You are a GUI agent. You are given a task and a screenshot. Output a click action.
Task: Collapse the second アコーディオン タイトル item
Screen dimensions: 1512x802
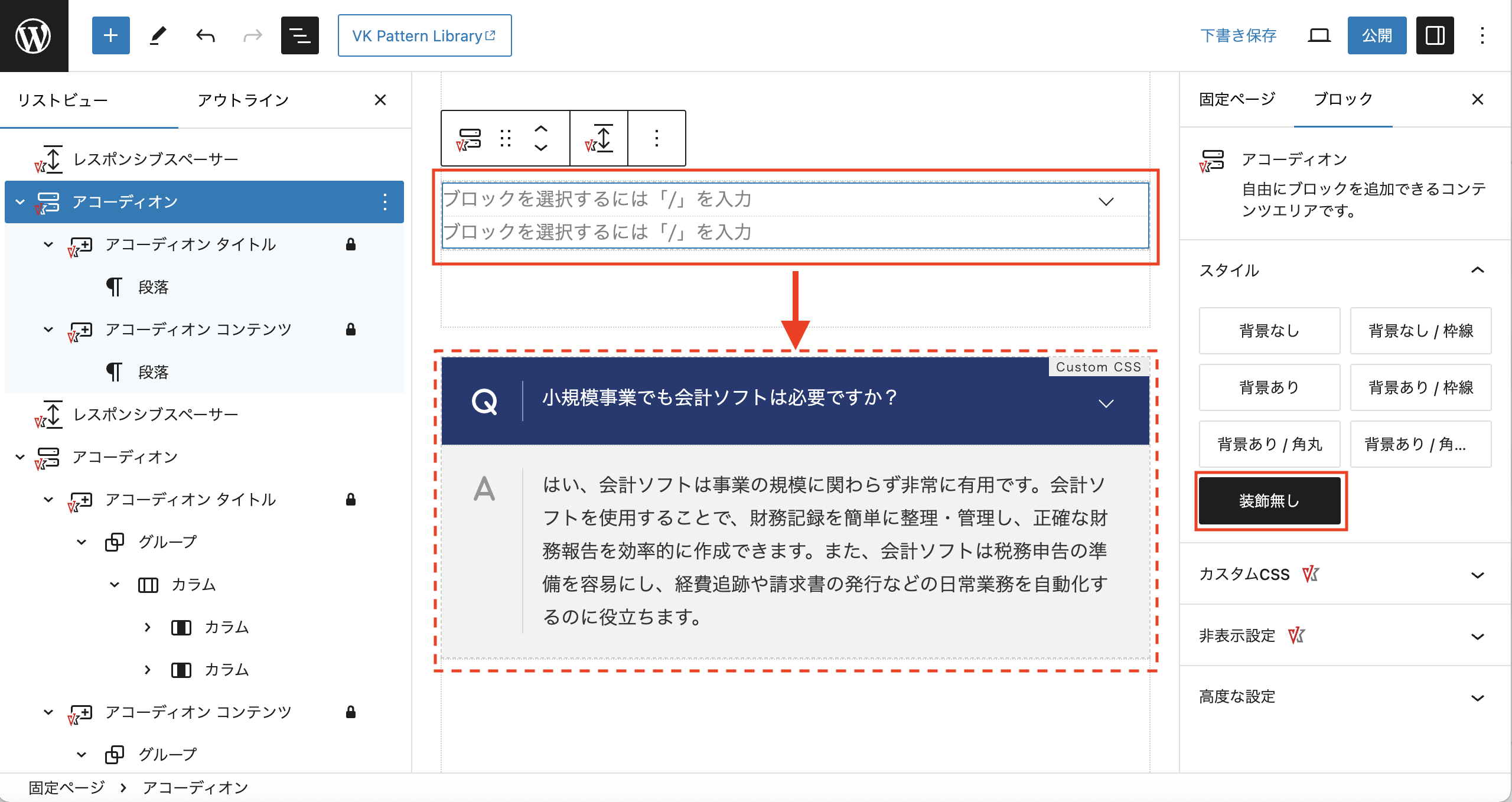pyautogui.click(x=48, y=500)
